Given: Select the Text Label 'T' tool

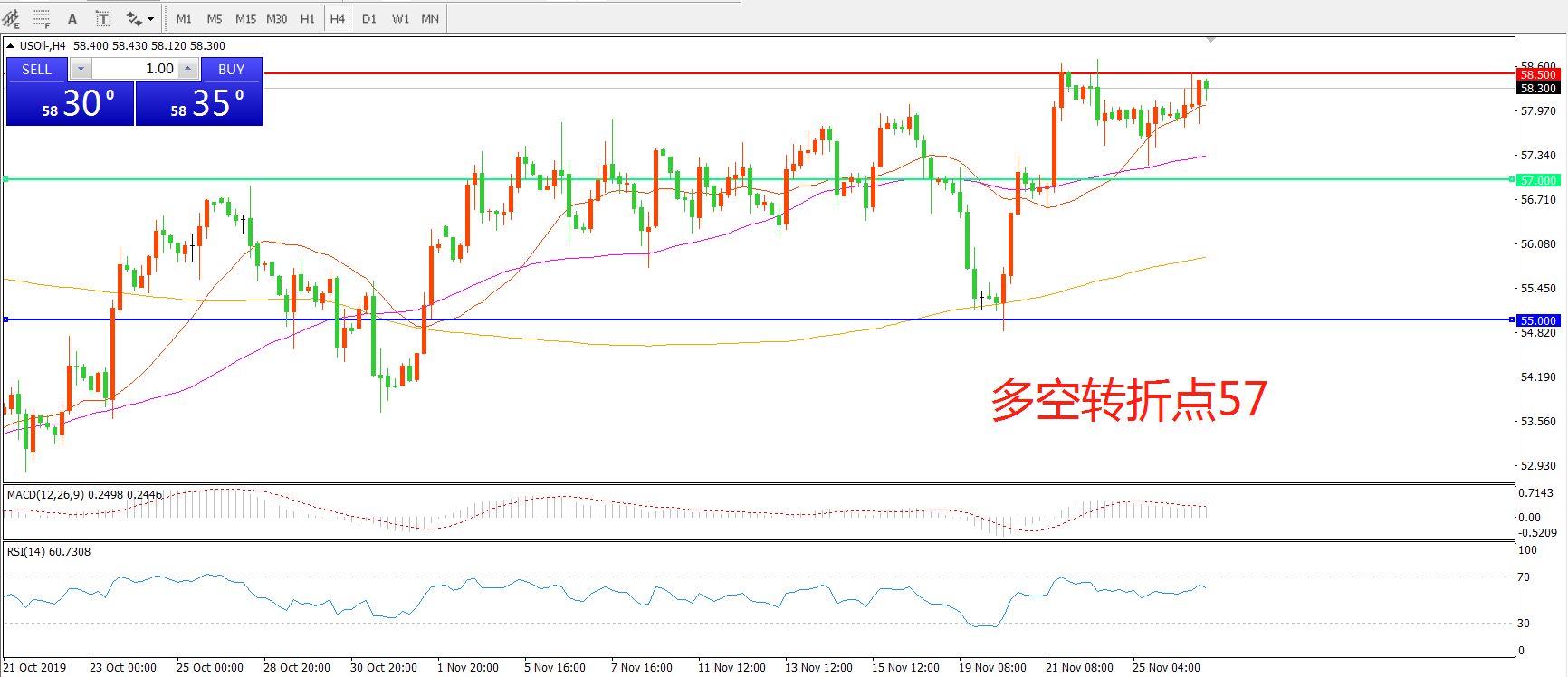Looking at the screenshot, I should 103,18.
